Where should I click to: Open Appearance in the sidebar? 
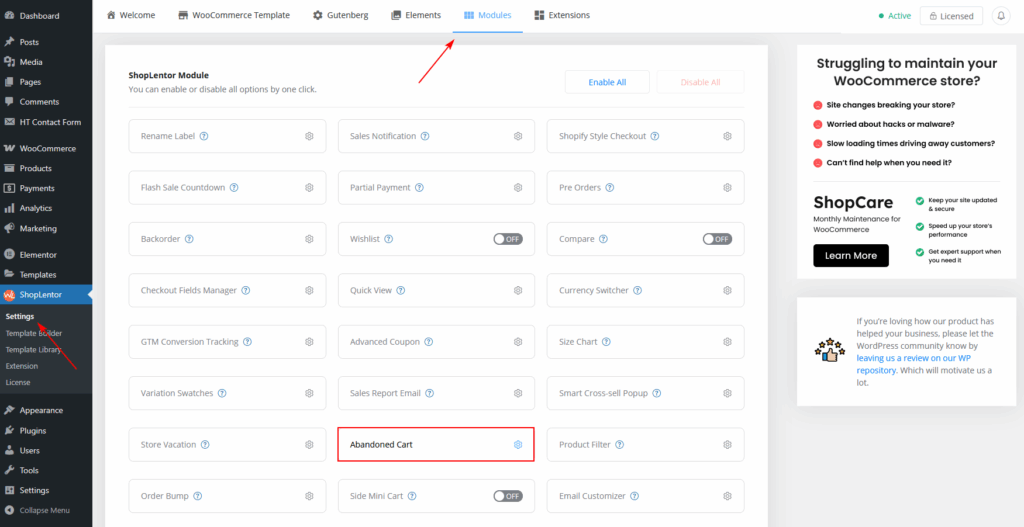pos(46,410)
